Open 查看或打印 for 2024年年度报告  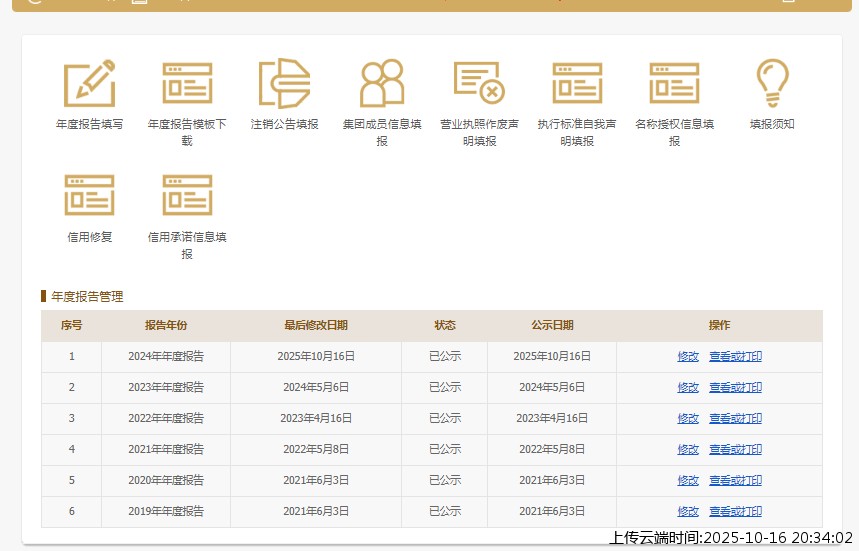click(x=735, y=357)
